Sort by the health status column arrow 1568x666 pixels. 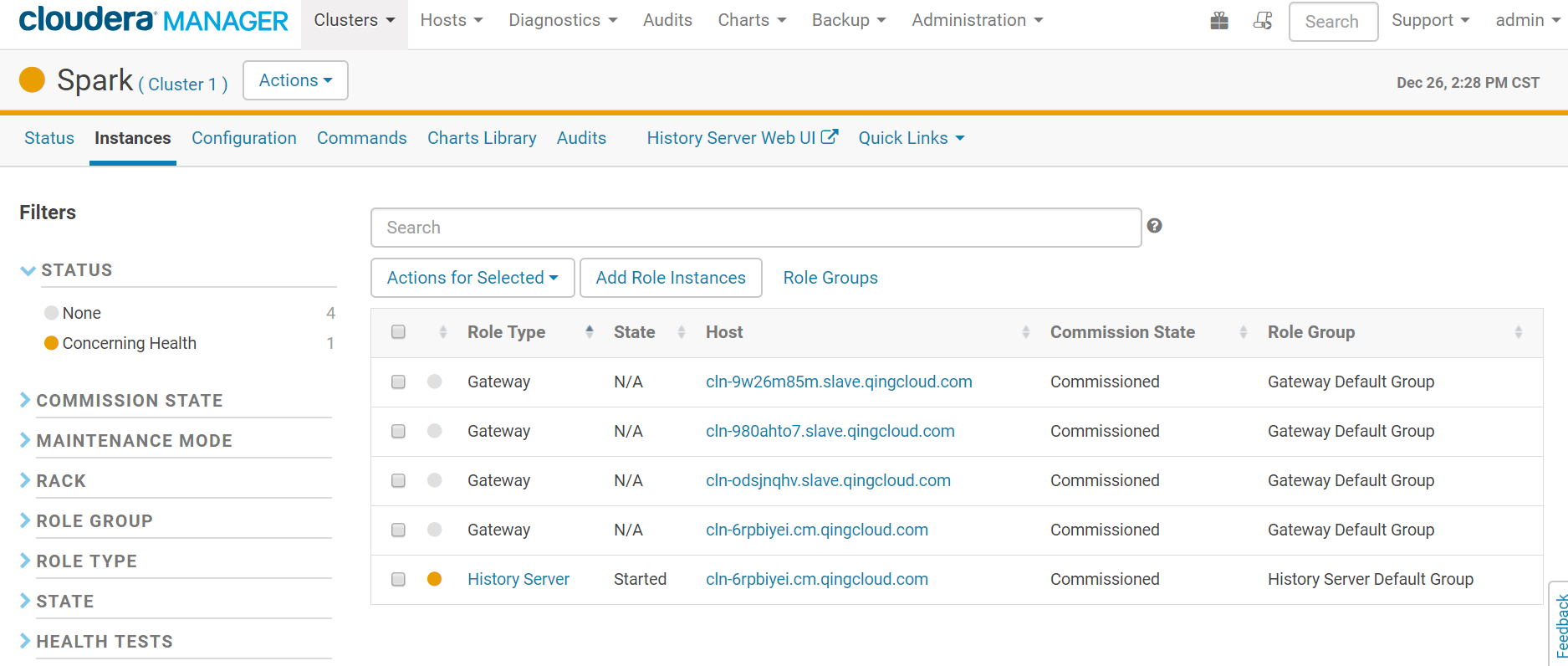443,332
